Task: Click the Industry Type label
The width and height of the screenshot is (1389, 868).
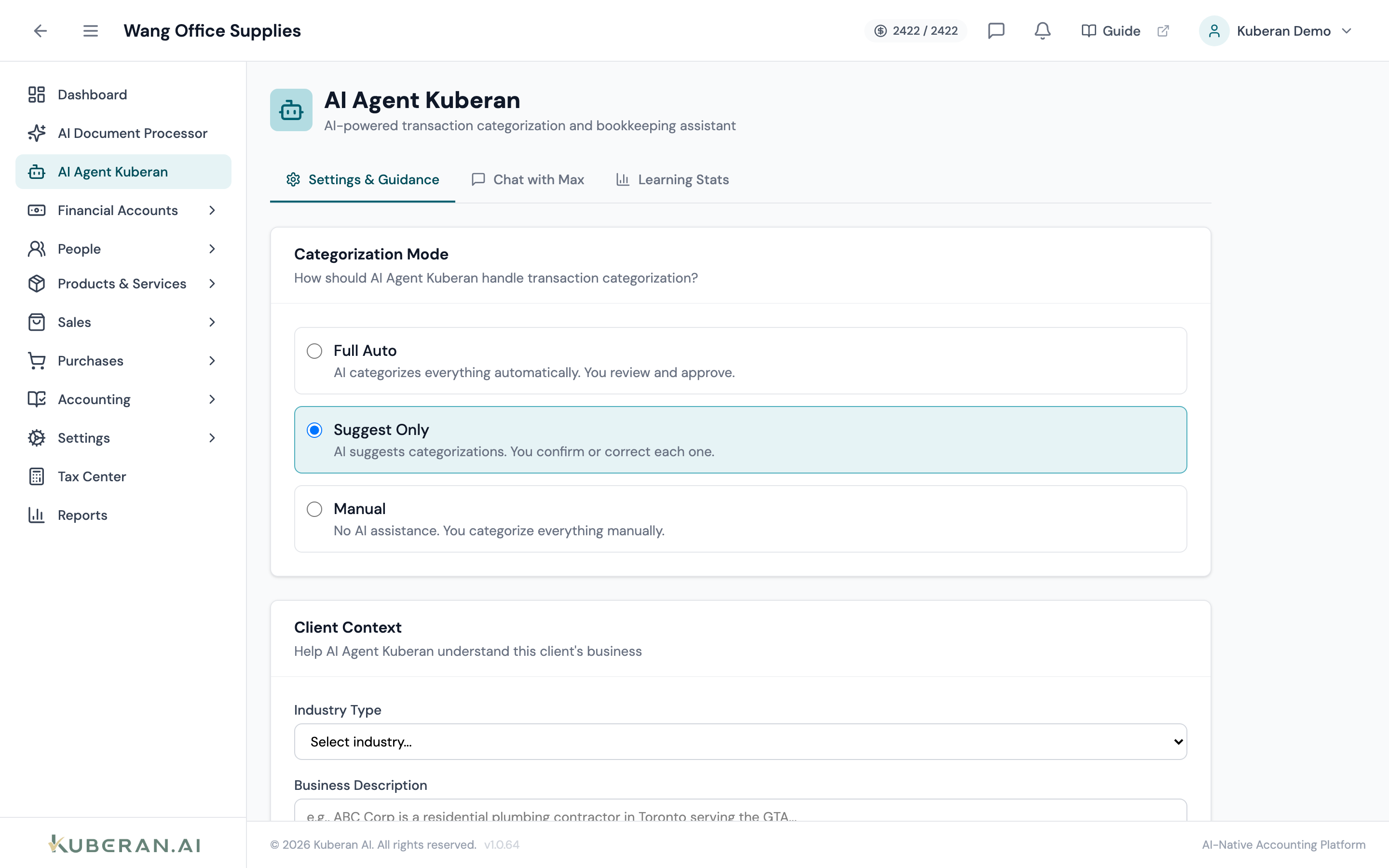Action: tap(338, 710)
